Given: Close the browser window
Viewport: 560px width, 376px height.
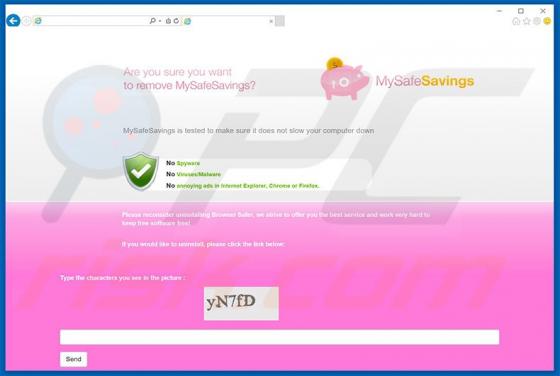Looking at the screenshot, I should pyautogui.click(x=543, y=11).
